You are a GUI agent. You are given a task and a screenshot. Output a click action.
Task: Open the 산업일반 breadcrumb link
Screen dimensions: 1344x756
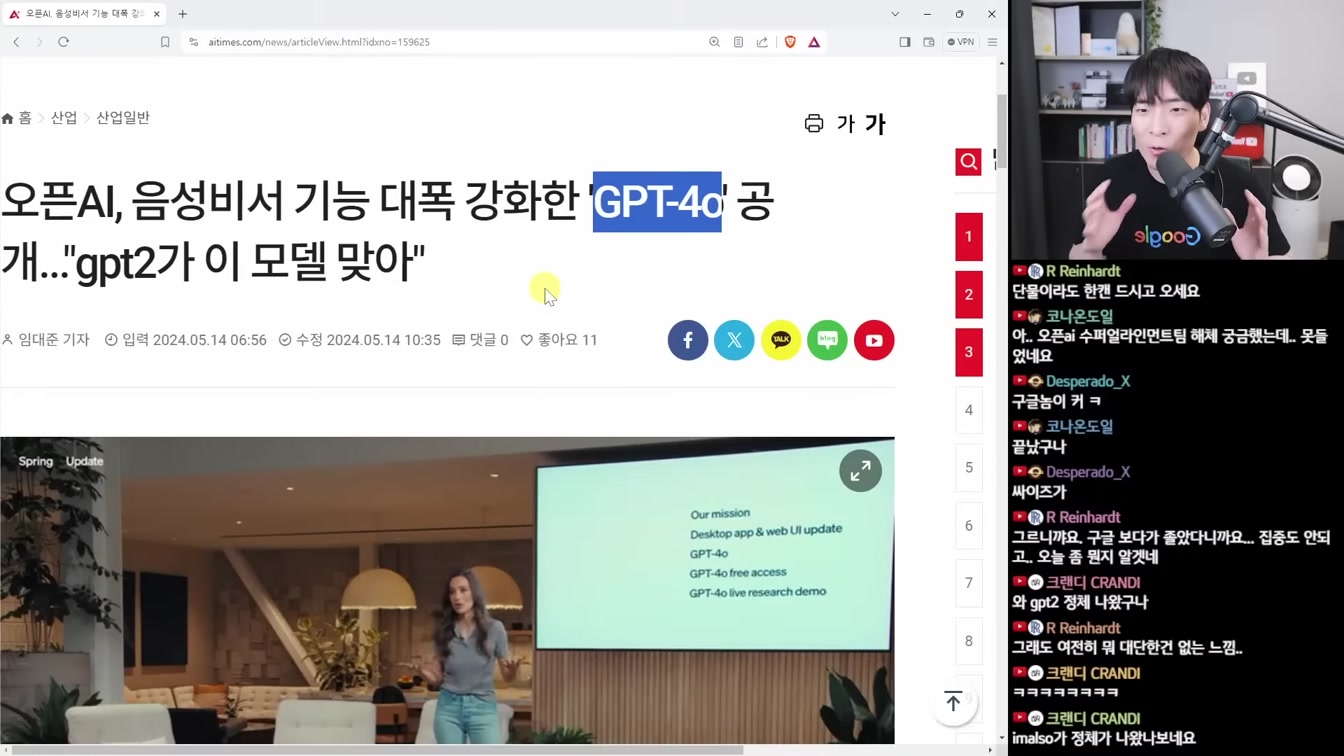pyautogui.click(x=123, y=118)
